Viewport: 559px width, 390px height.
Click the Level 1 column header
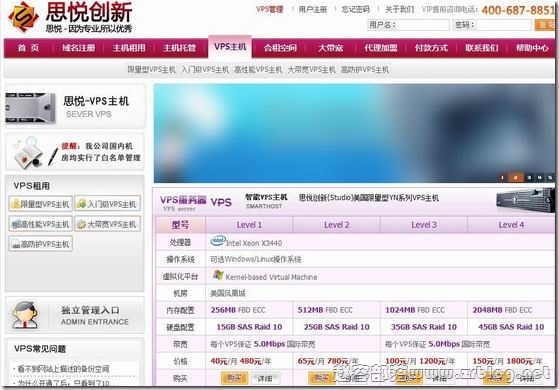coord(249,225)
